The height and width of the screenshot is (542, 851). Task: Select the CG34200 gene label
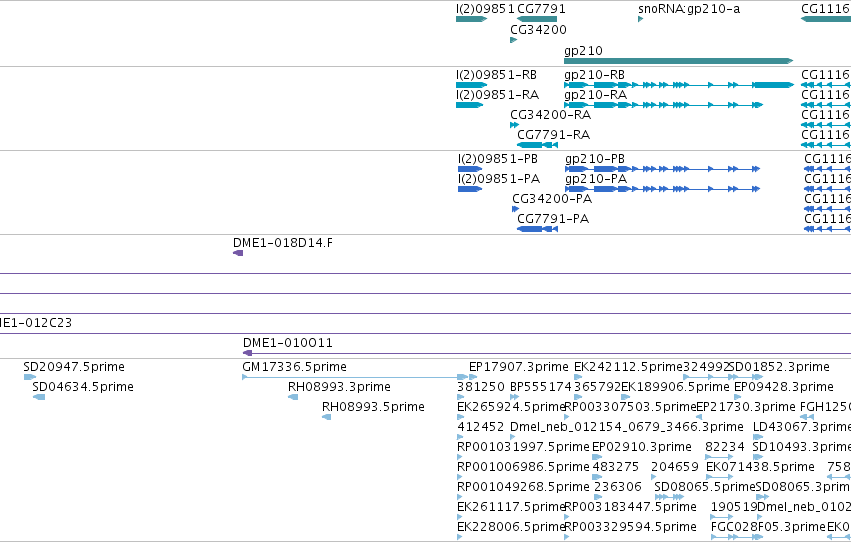[538, 30]
